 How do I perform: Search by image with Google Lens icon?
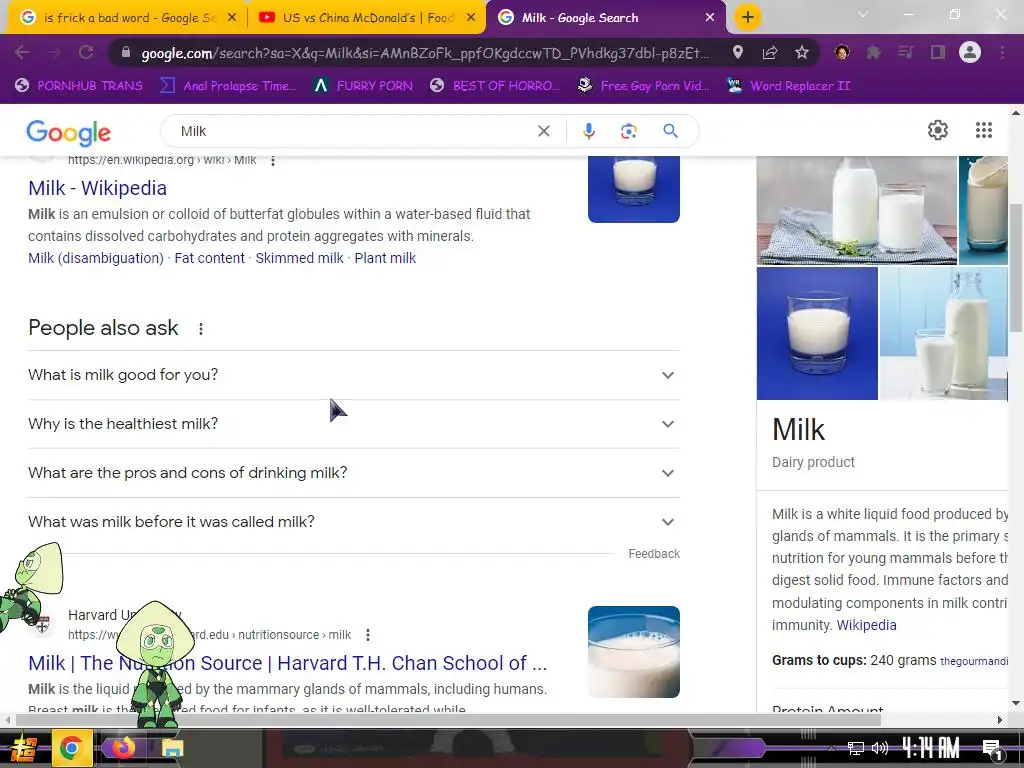click(x=628, y=131)
